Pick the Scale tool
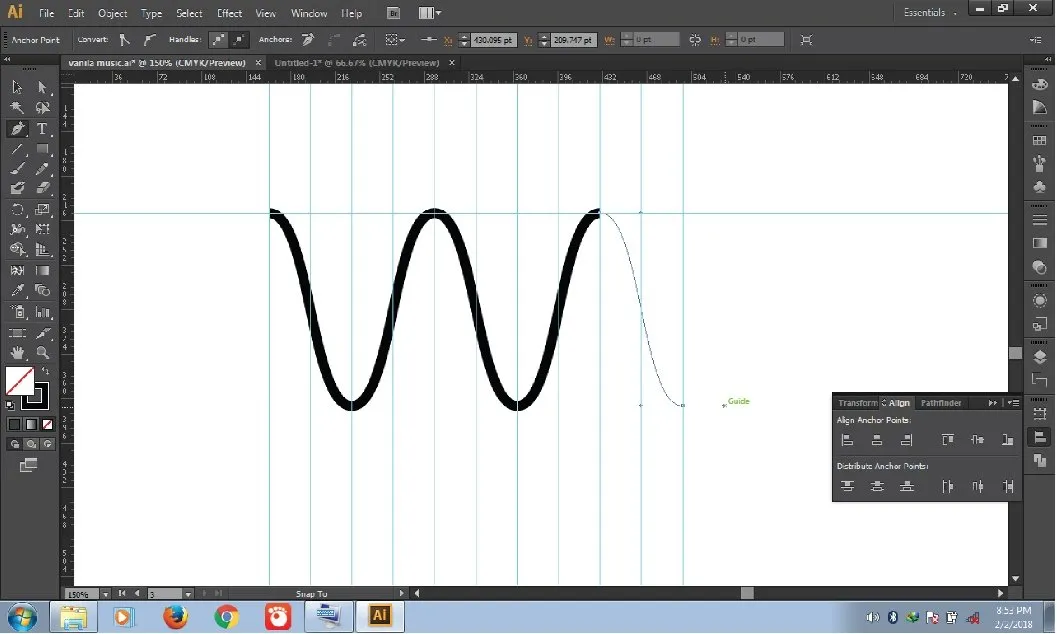This screenshot has width=1057, height=634. coord(42,210)
